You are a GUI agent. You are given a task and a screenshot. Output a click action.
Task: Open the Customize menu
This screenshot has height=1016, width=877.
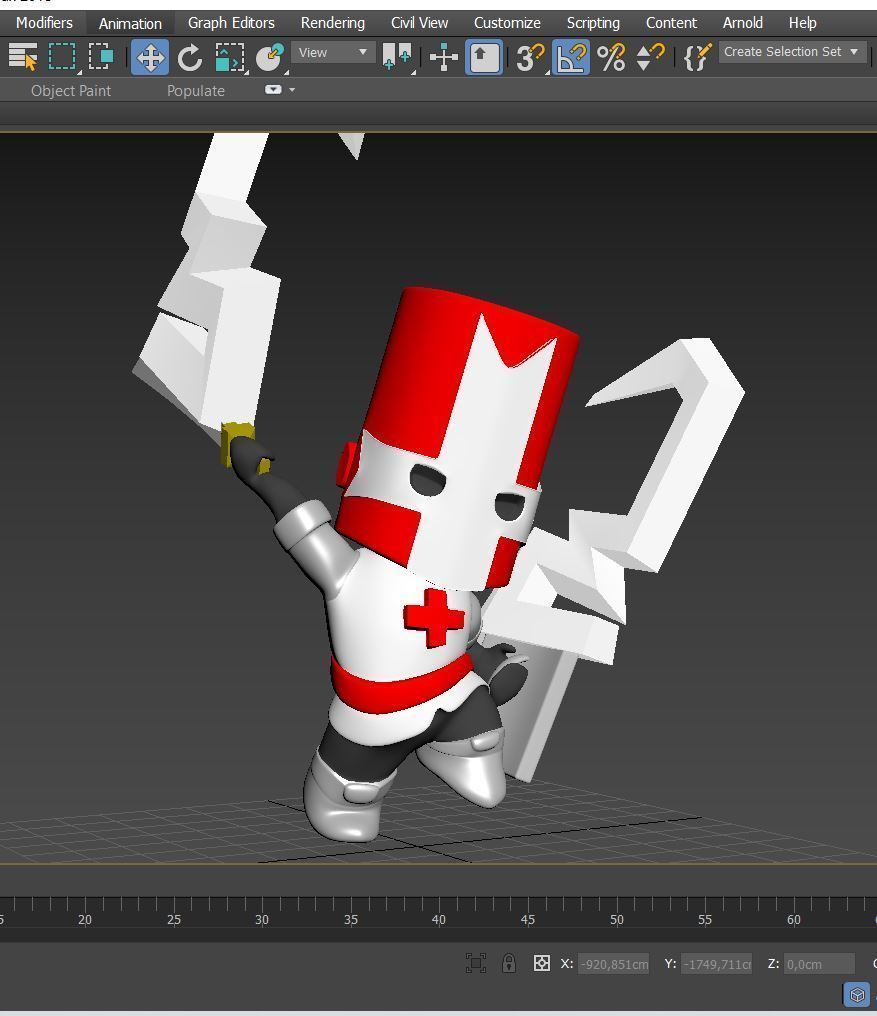[507, 23]
